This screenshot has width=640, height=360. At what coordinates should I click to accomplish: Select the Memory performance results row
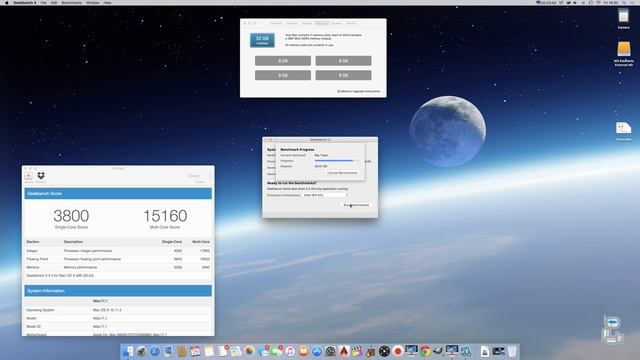118,267
